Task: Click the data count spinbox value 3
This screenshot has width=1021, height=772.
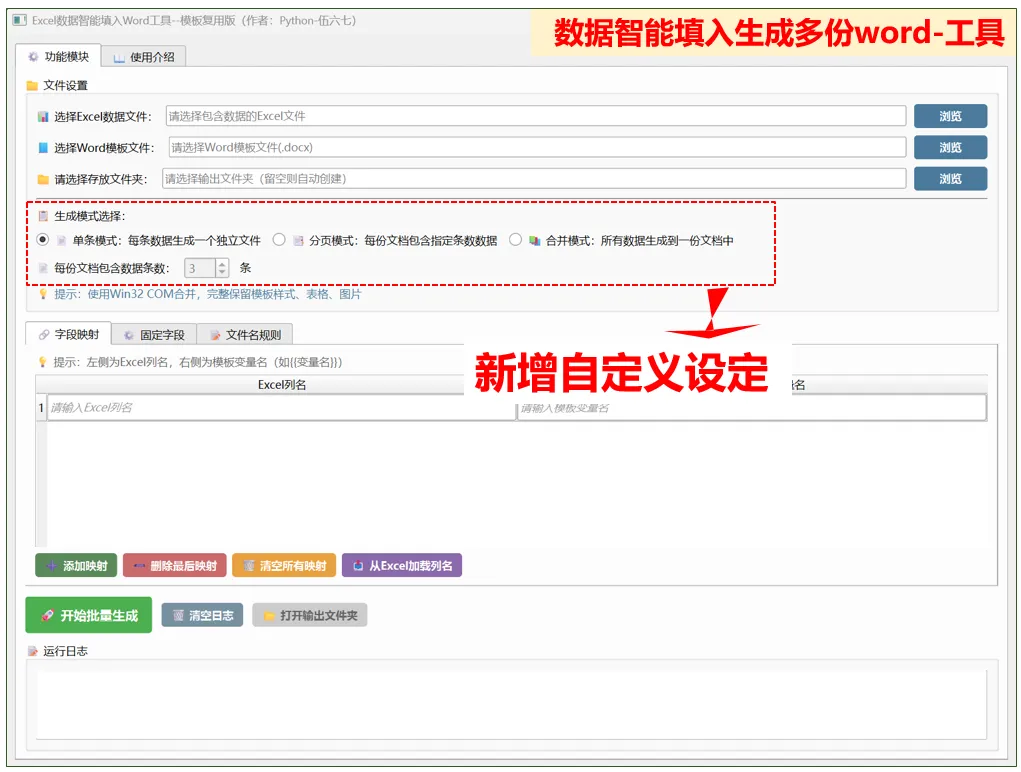Action: click(199, 268)
